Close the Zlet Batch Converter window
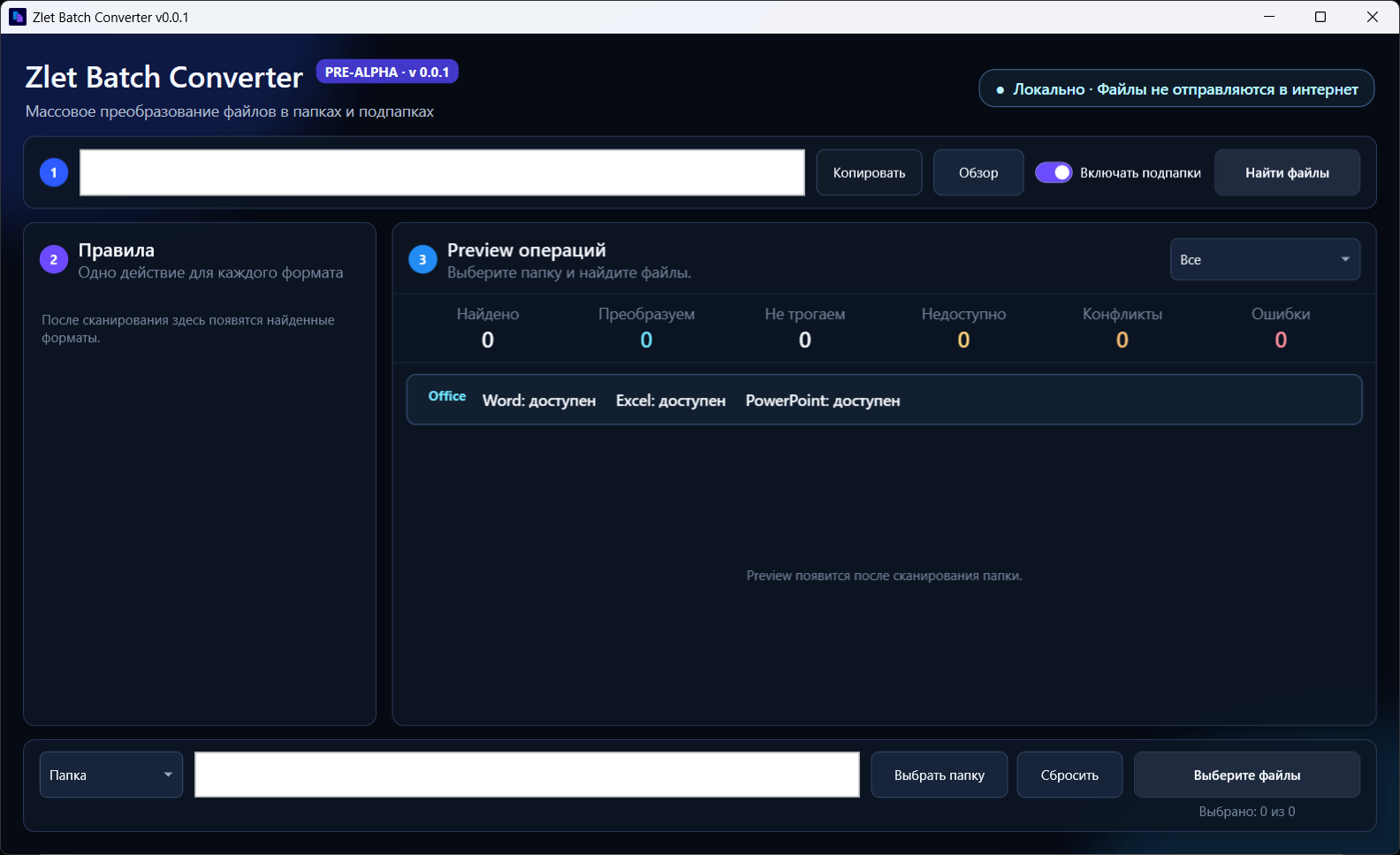 [1373, 17]
